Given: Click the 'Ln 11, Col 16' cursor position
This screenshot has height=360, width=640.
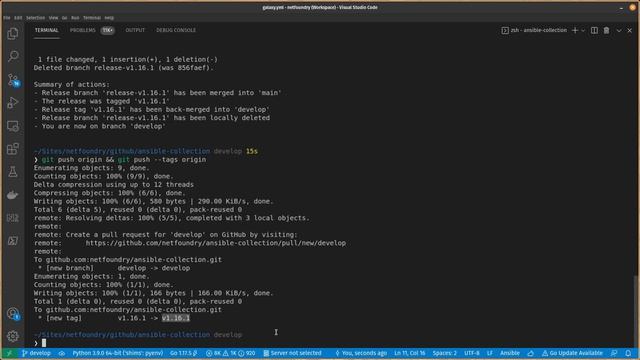Looking at the screenshot, I should tap(409, 353).
